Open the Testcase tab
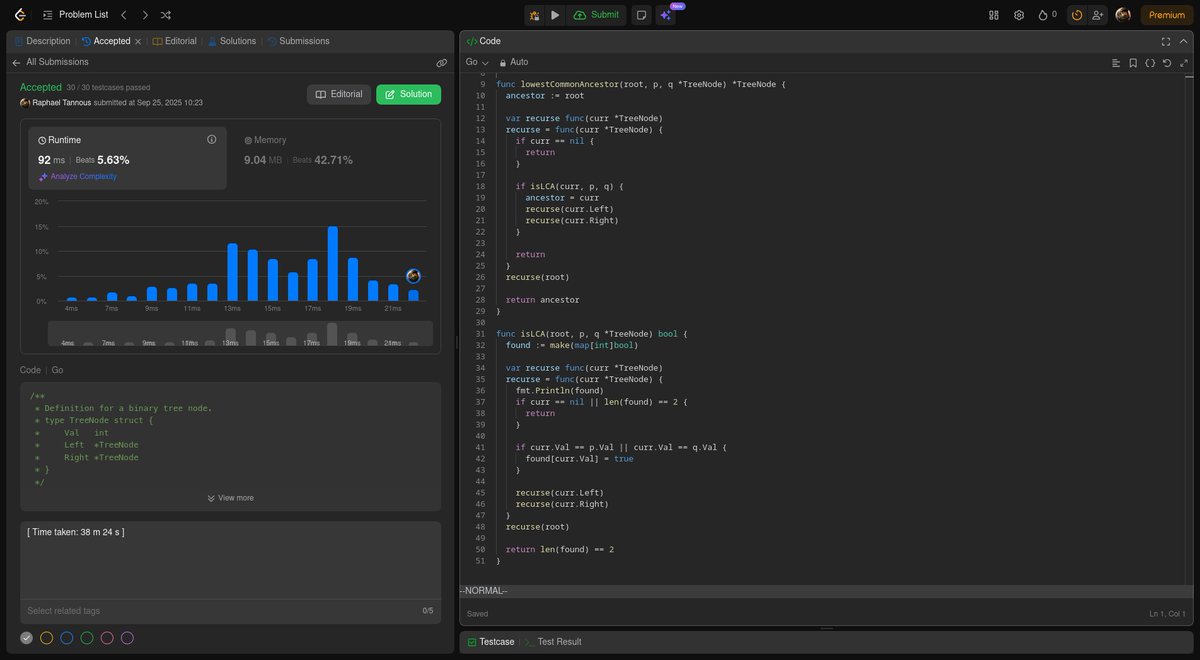The height and width of the screenshot is (660, 1200). [490, 642]
